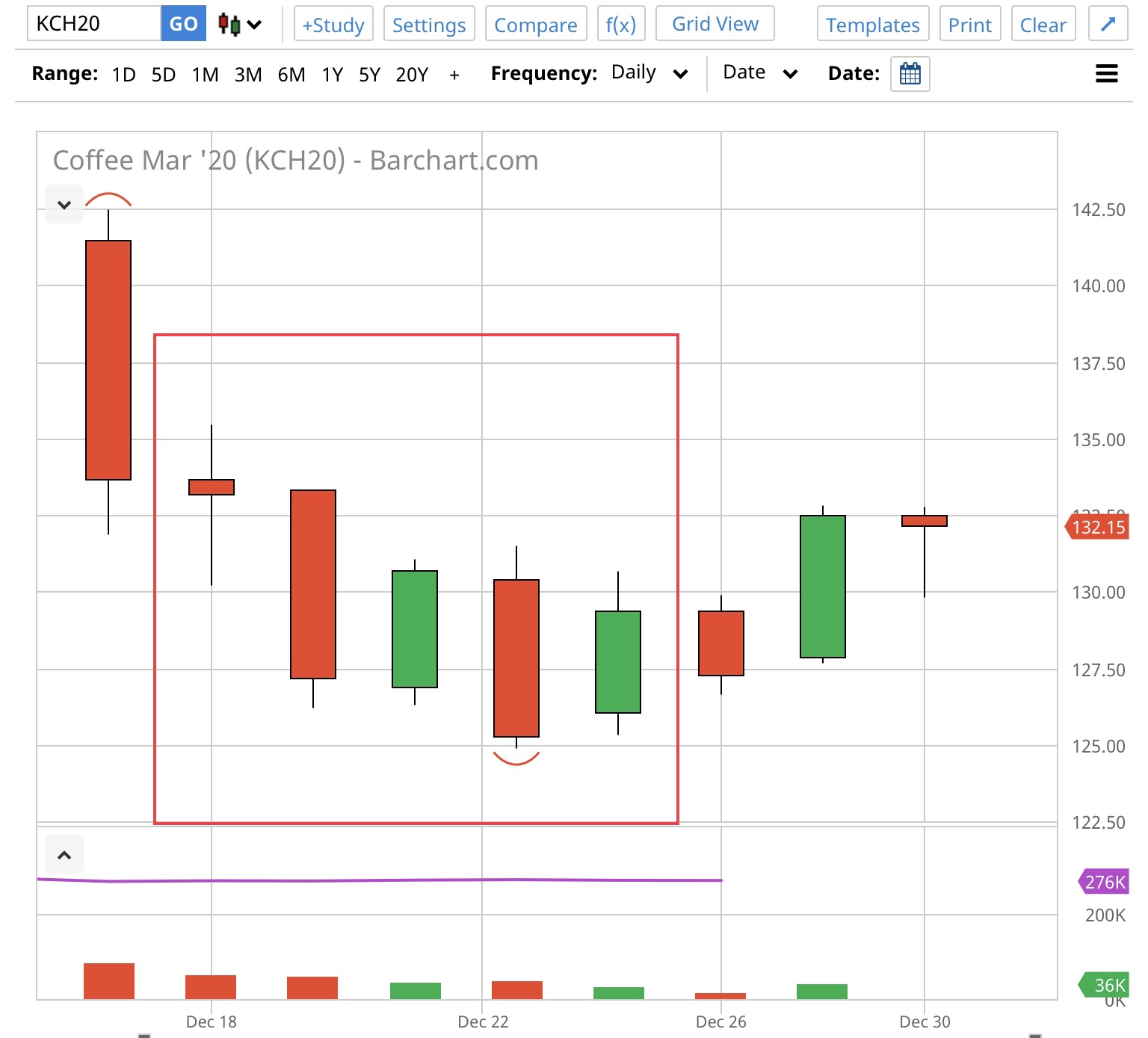1148x1038 pixels.
Task: Open the hamburger menu on the right
Action: 1106,74
